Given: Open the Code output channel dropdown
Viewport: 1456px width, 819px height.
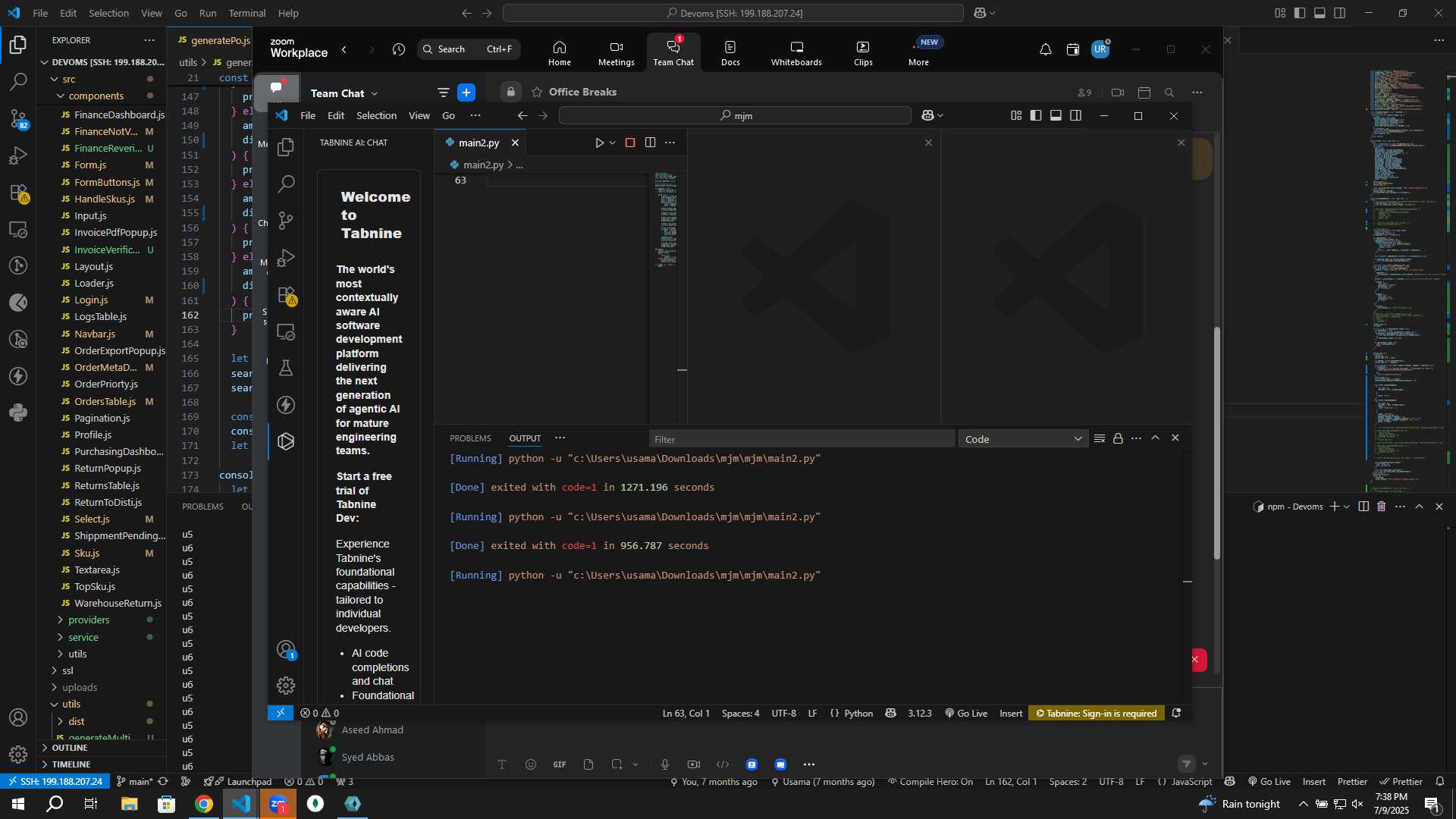Looking at the screenshot, I should tap(1023, 439).
